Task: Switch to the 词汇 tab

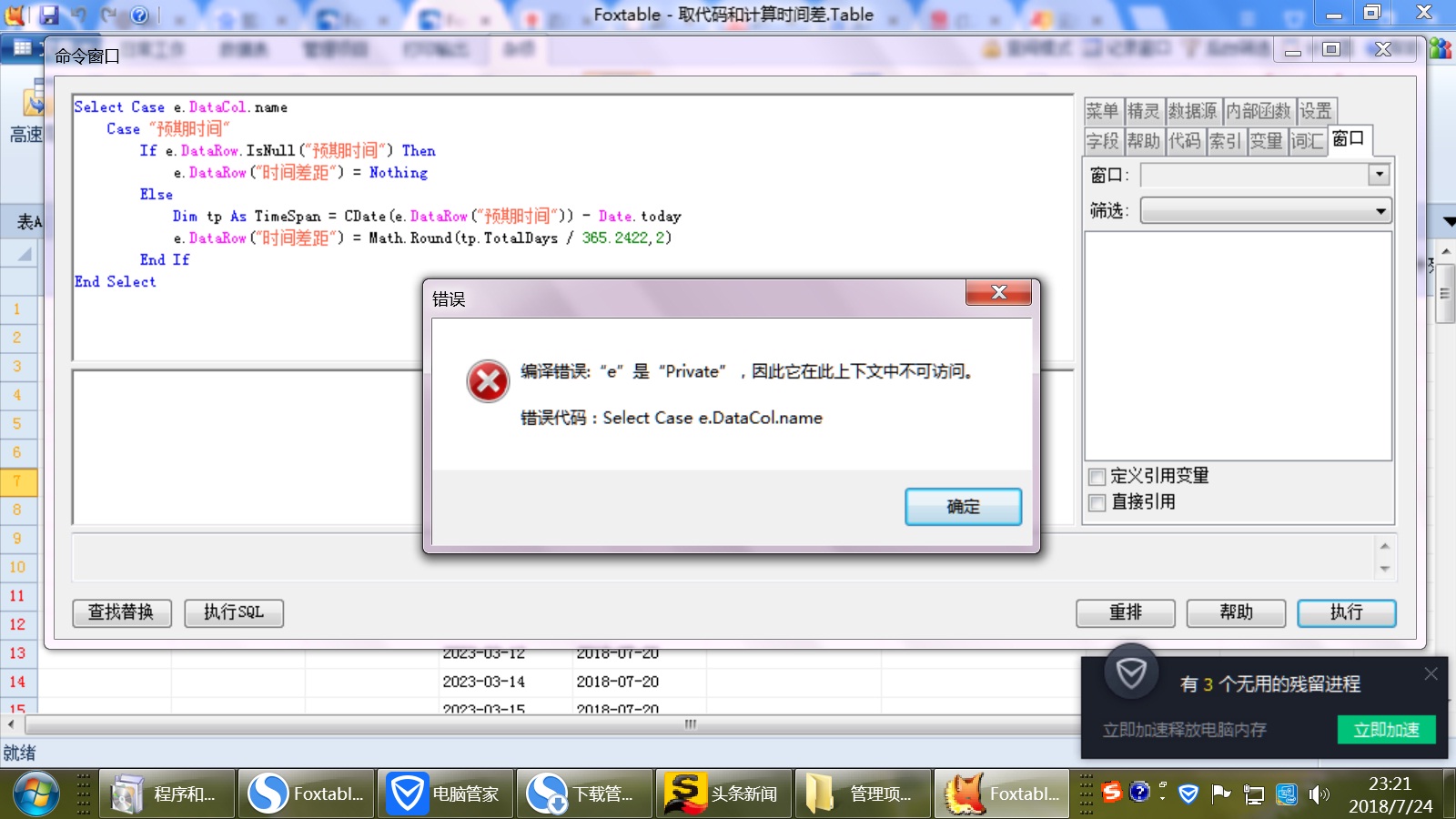Action: click(1307, 141)
